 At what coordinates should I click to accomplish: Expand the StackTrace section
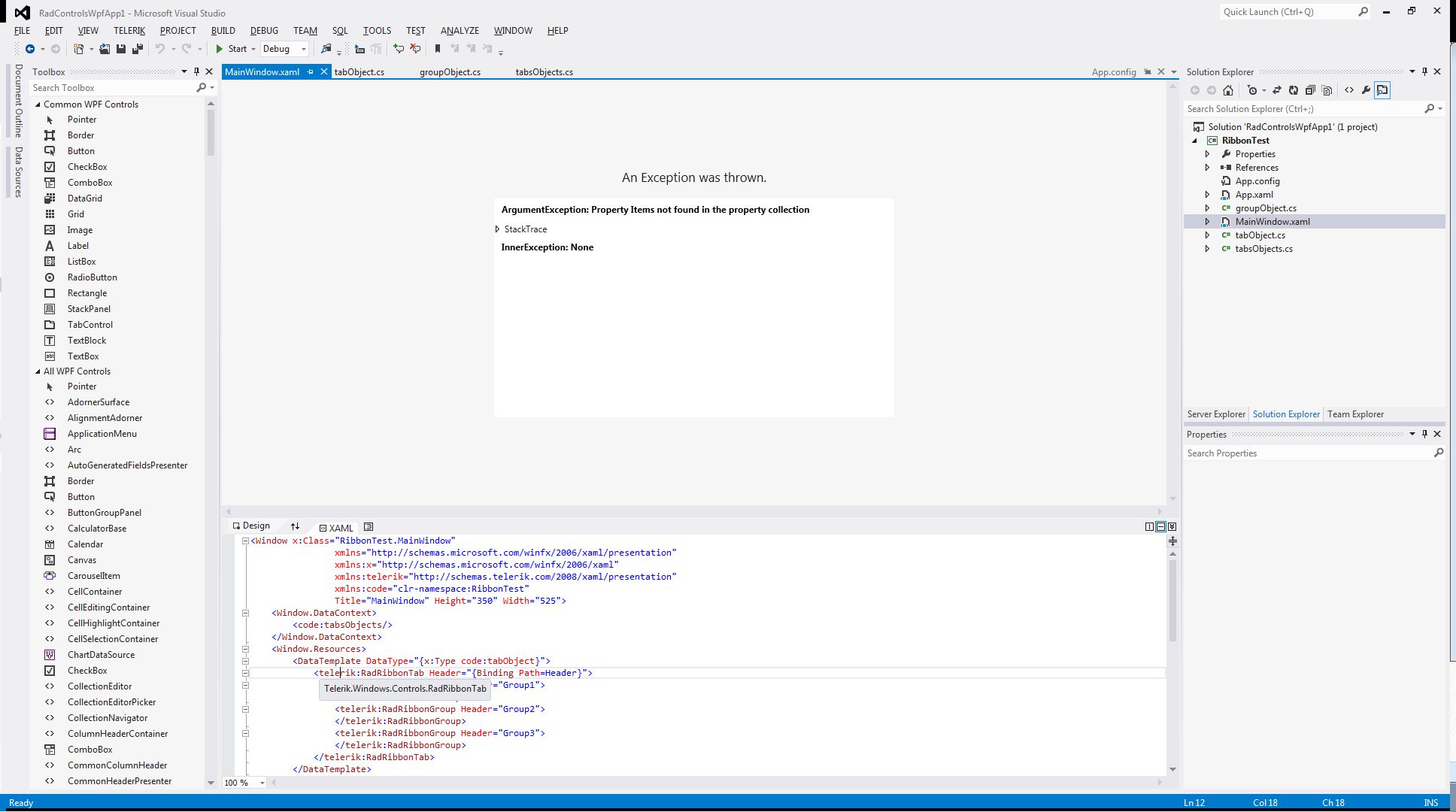497,229
